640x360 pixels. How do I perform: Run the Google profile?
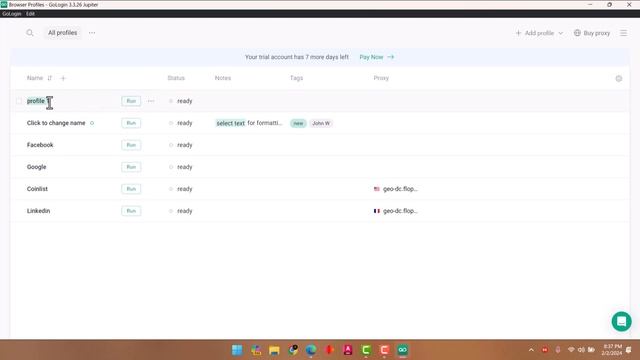coord(131,167)
